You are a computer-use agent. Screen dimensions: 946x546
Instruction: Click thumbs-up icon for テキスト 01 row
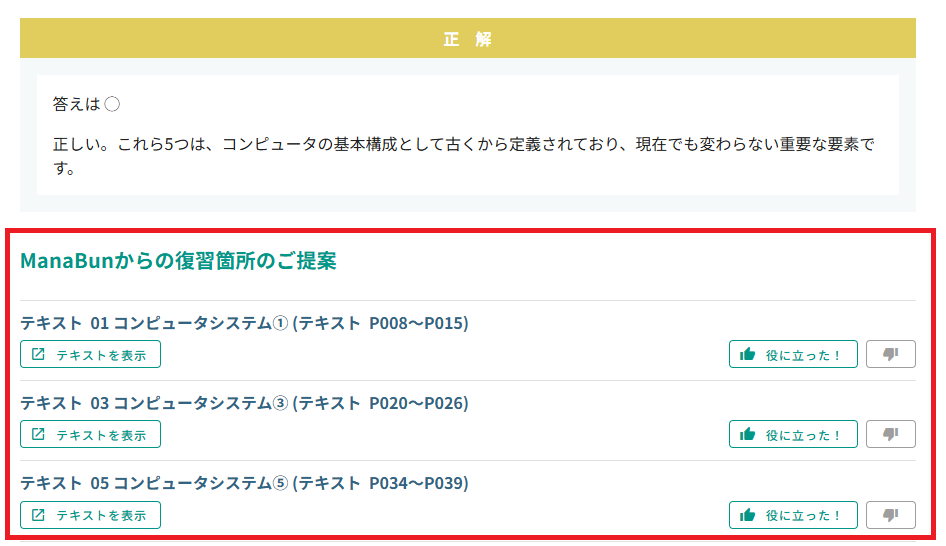click(747, 354)
